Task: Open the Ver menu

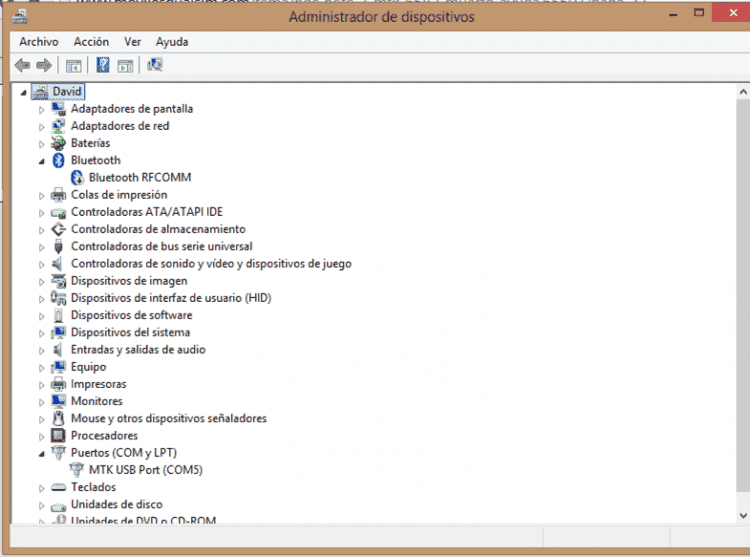Action: click(x=132, y=42)
